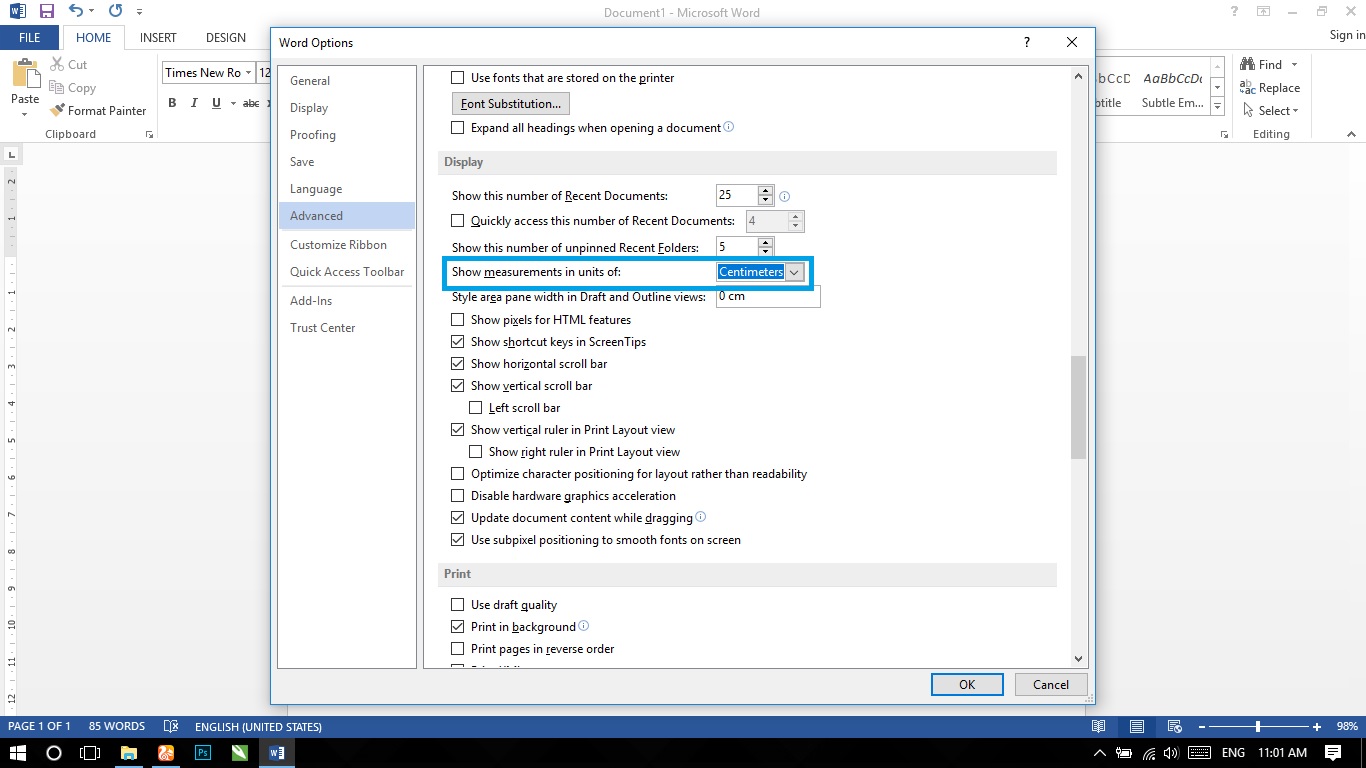Click Style area pane width field
This screenshot has width=1366, height=768.
click(768, 297)
